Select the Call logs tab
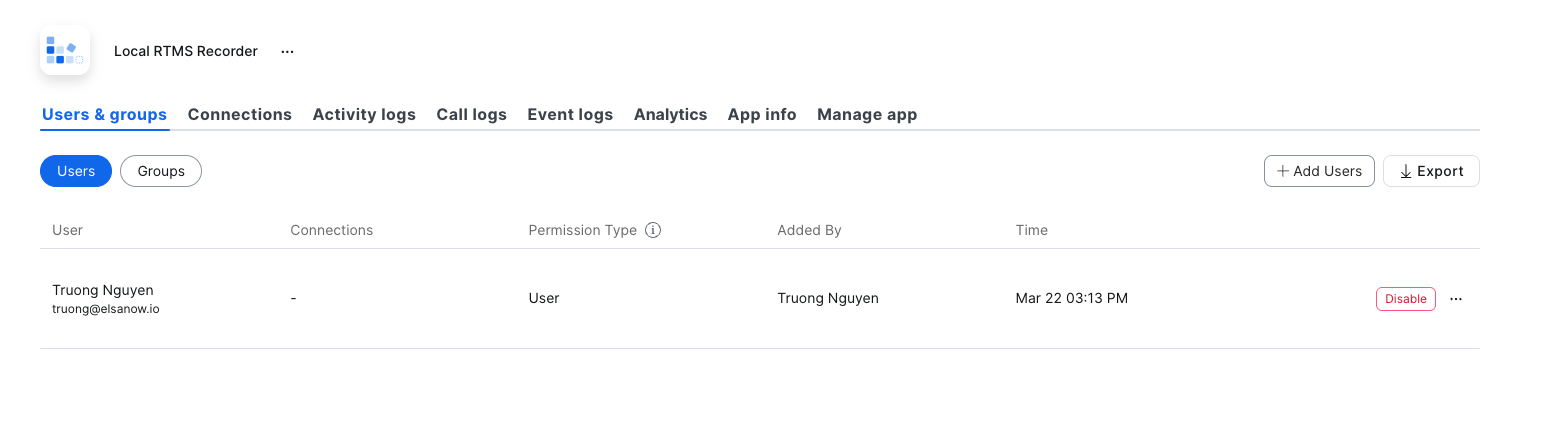This screenshot has width=1547, height=423. coord(471,114)
